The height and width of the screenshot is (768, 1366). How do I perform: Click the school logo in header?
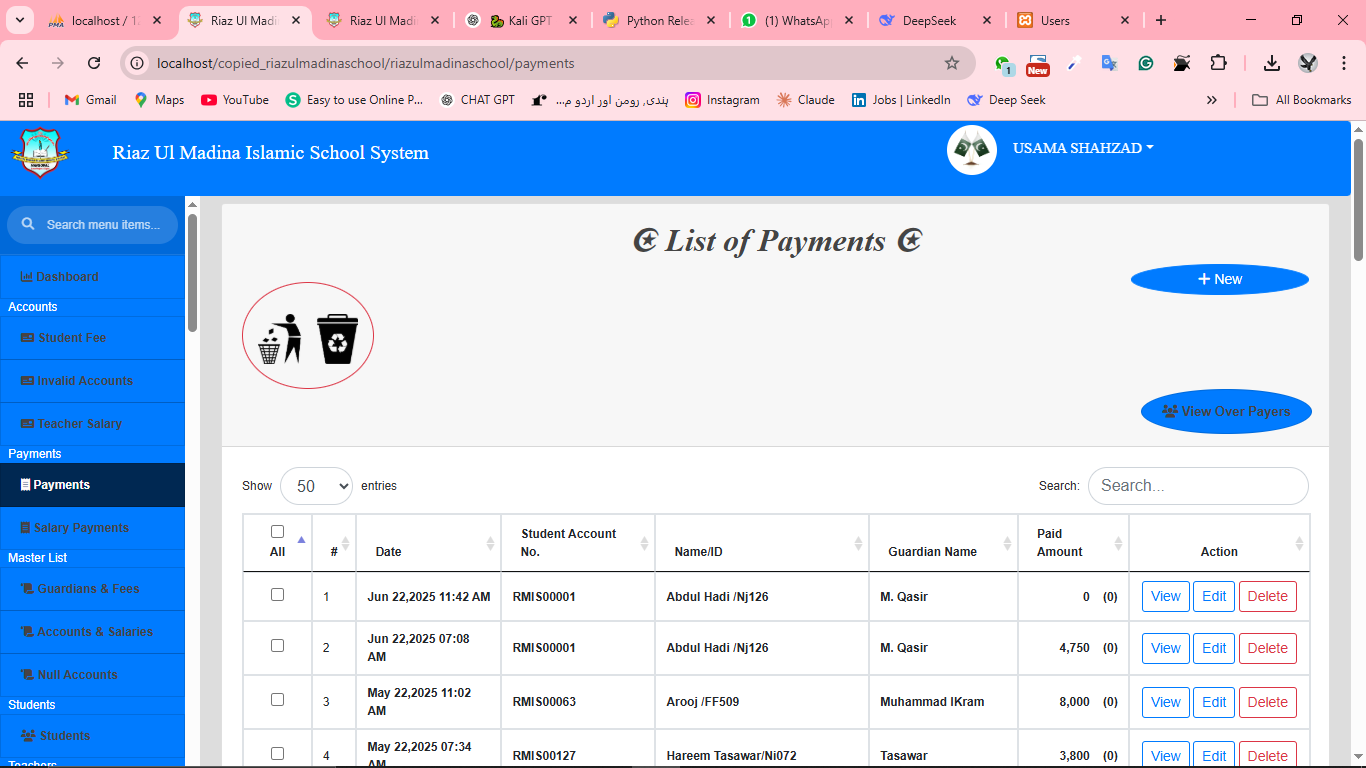click(39, 152)
